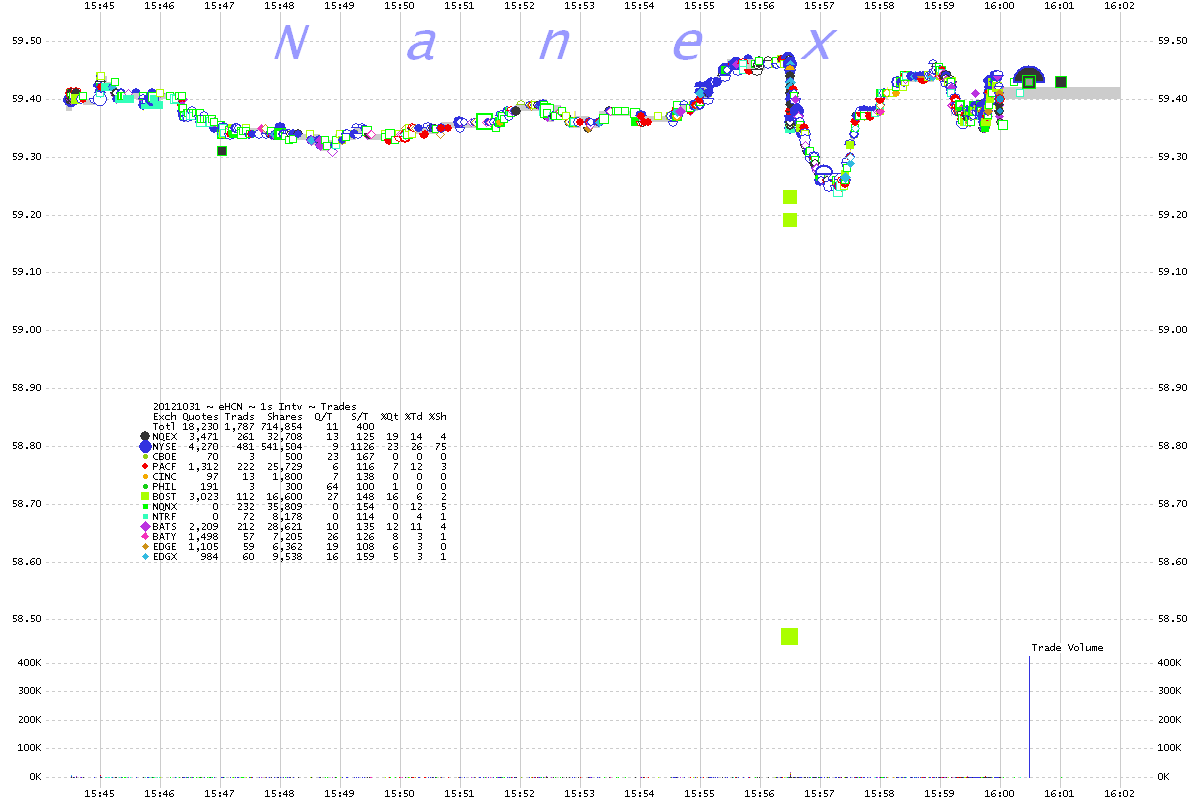The height and width of the screenshot is (800, 1200).
Task: Click the "15:56" label on top time axis
Action: click(760, 6)
